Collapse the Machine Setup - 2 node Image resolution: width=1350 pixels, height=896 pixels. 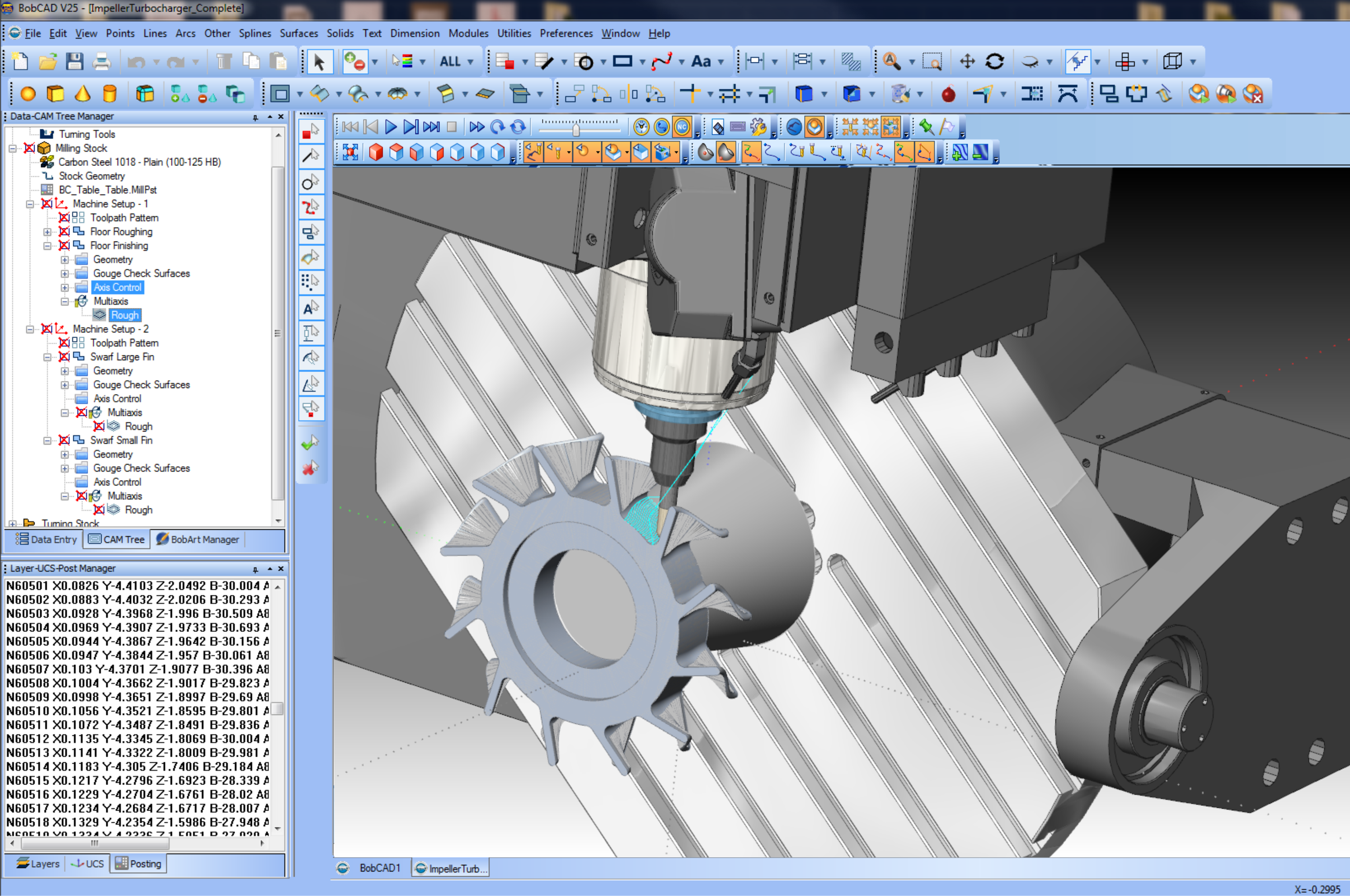click(30, 329)
